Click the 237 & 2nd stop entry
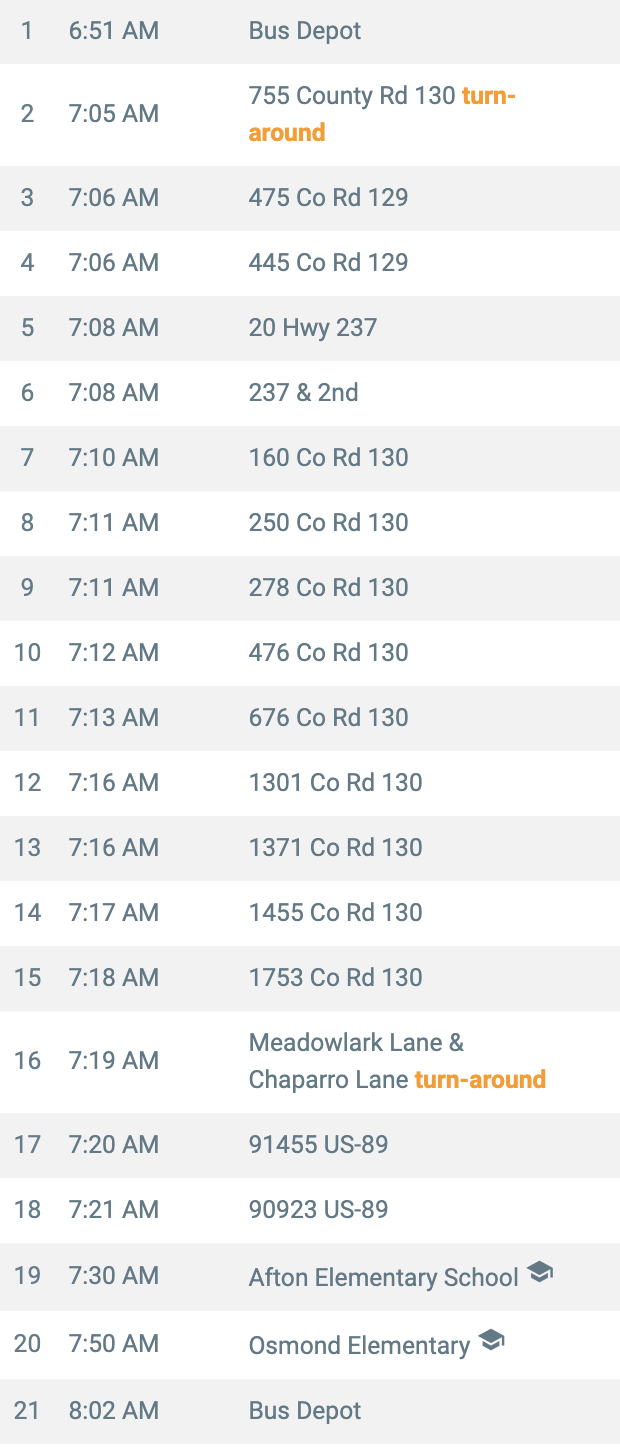The width and height of the screenshot is (620, 1454). [x=303, y=392]
